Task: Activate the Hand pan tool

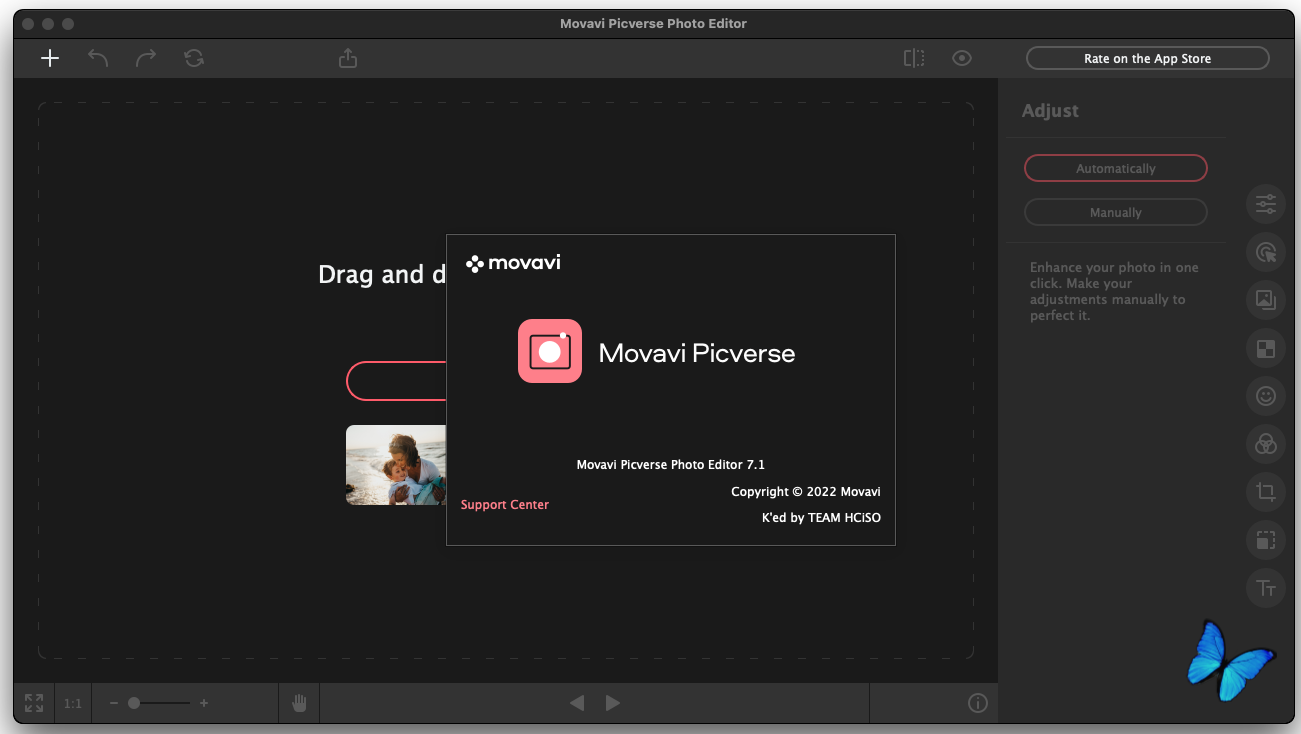Action: coord(299,703)
